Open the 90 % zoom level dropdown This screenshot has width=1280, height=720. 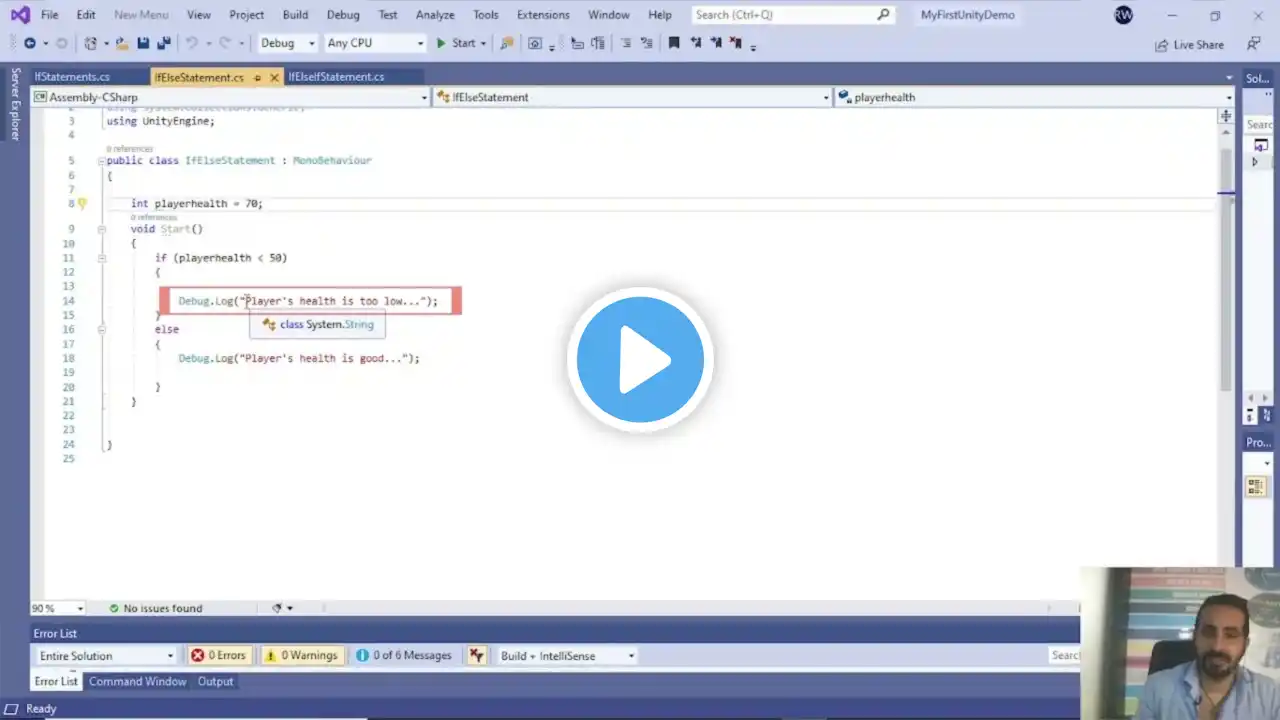(x=58, y=608)
